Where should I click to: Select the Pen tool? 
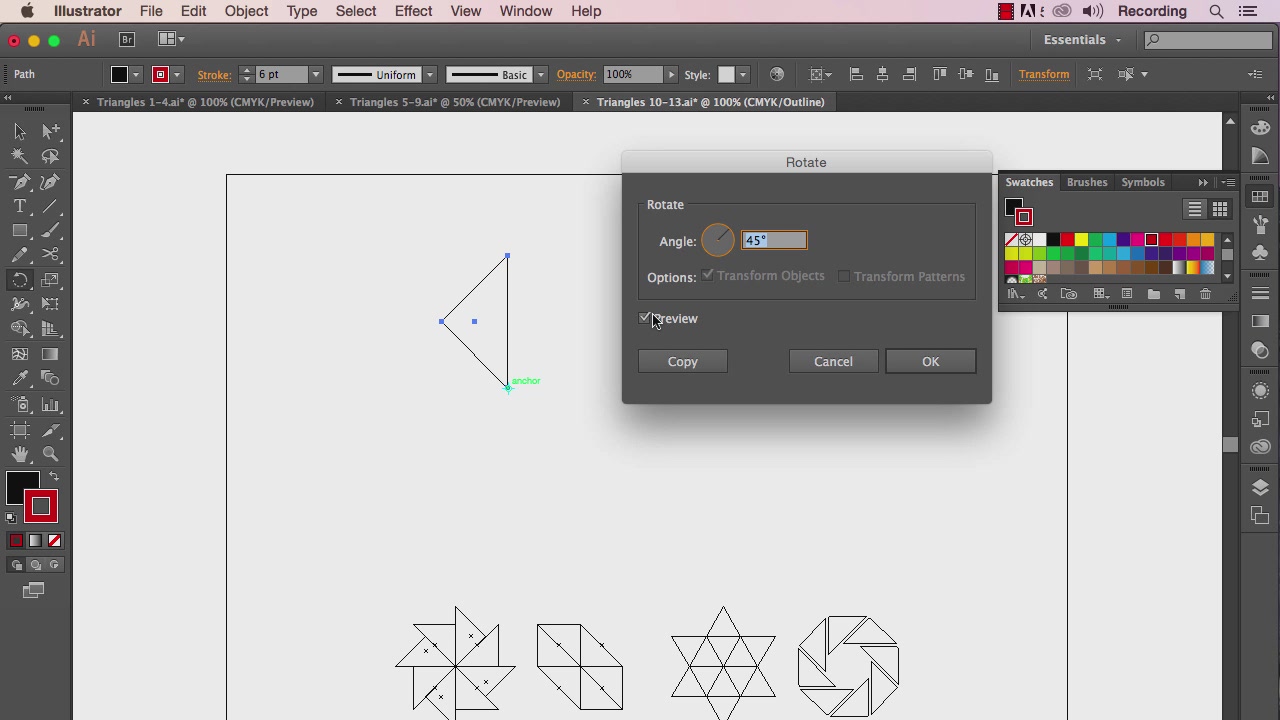pyautogui.click(x=20, y=181)
